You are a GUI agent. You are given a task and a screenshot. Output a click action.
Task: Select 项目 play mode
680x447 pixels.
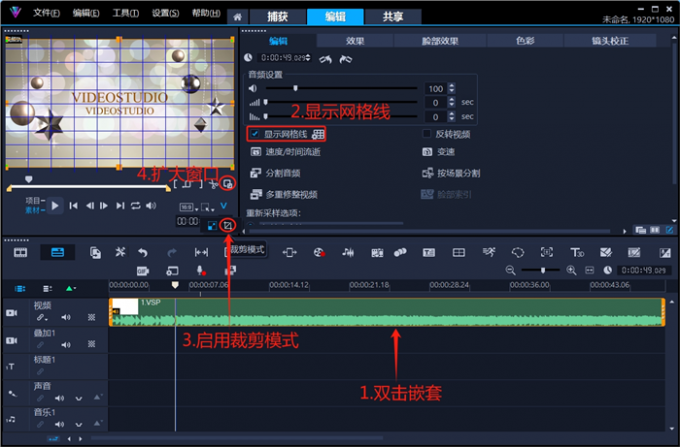tap(34, 200)
